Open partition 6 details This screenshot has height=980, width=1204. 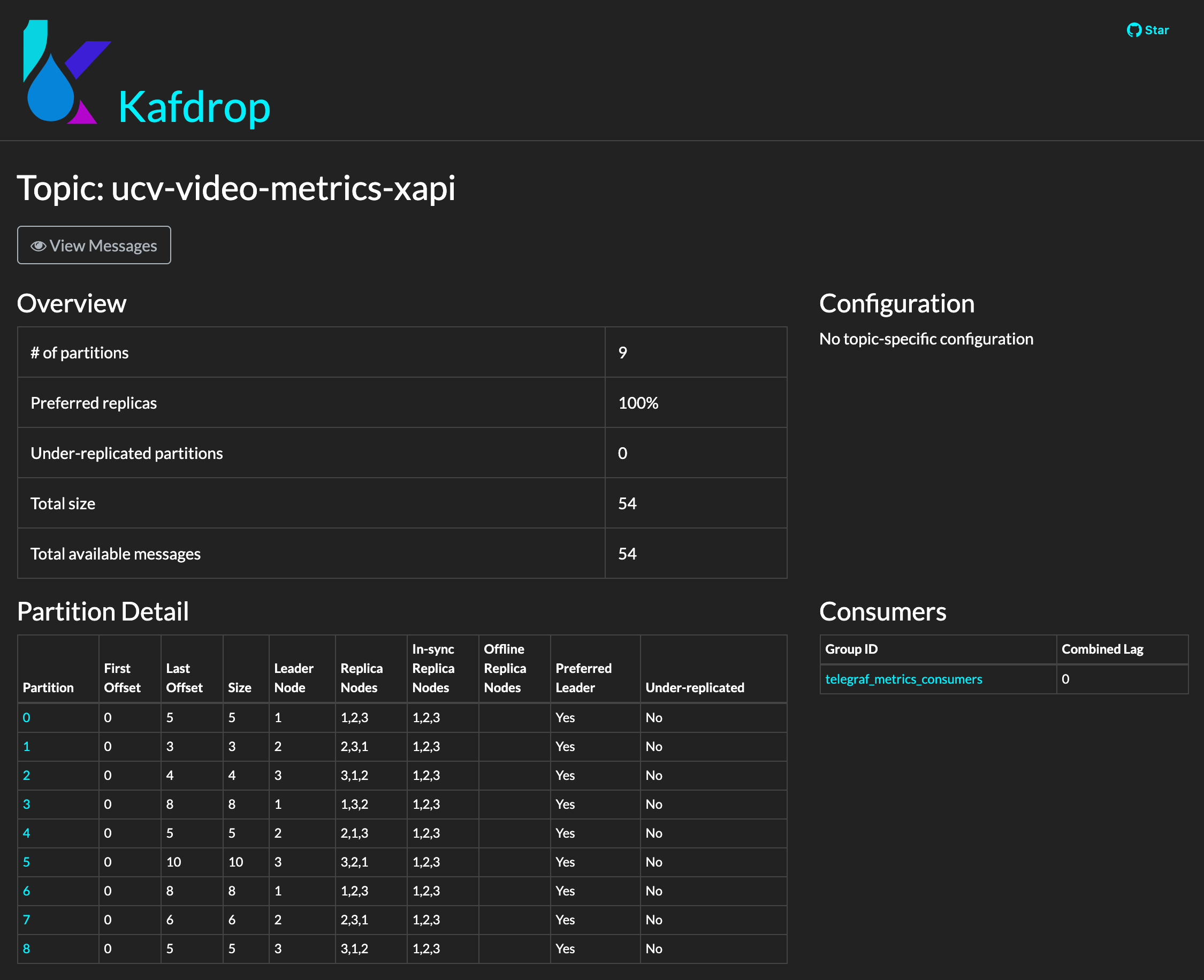26,891
